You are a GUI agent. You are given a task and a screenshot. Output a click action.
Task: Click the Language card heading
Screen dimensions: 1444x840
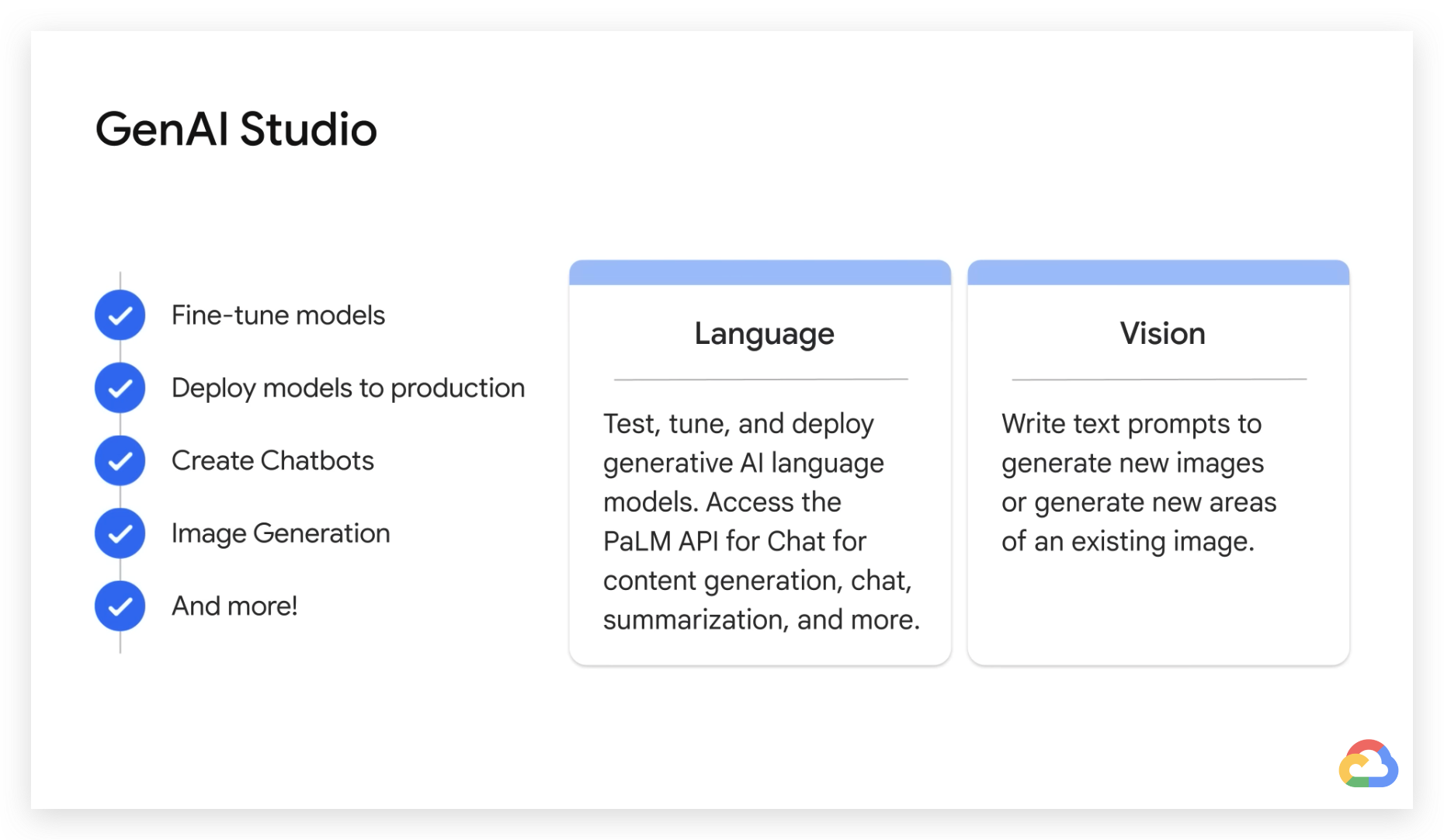[764, 334]
